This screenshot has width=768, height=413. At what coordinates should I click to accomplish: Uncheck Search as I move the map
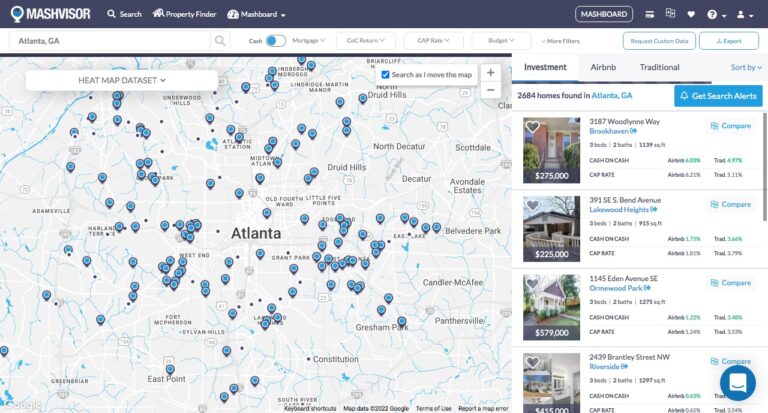coord(386,74)
